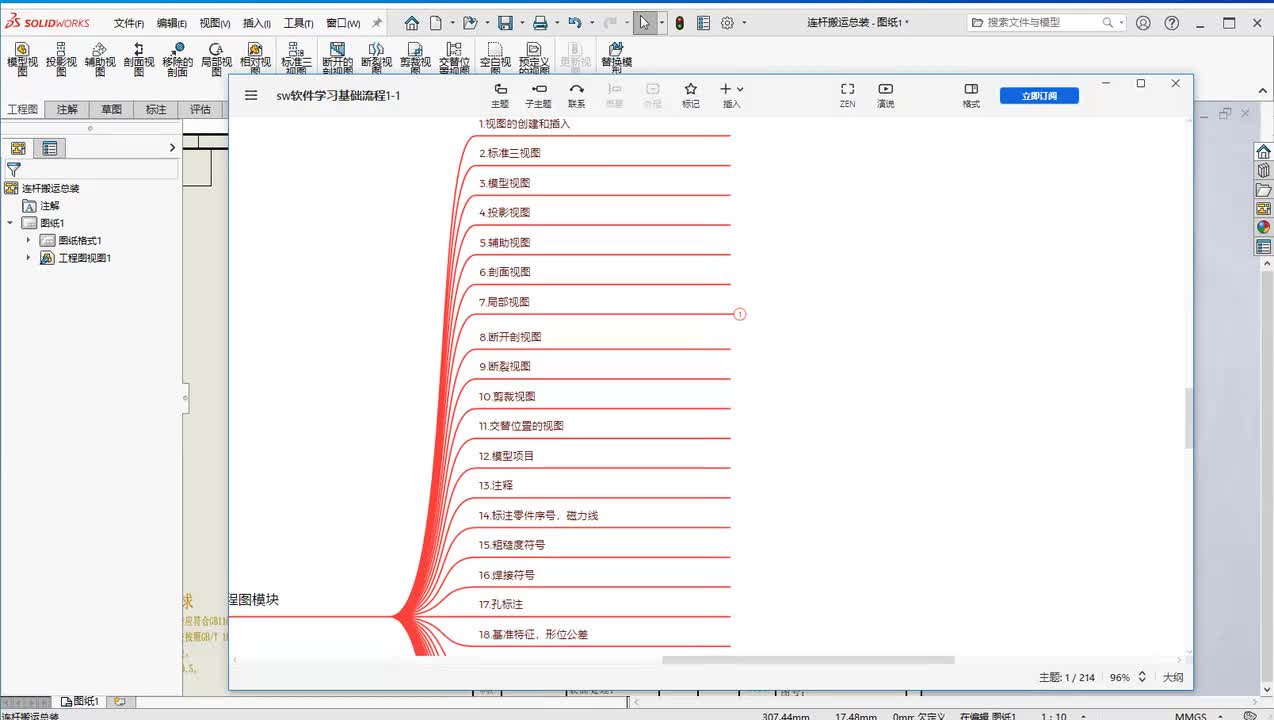The height and width of the screenshot is (720, 1274).
Task: Click the 标记 (Marker) star icon
Action: (690, 95)
